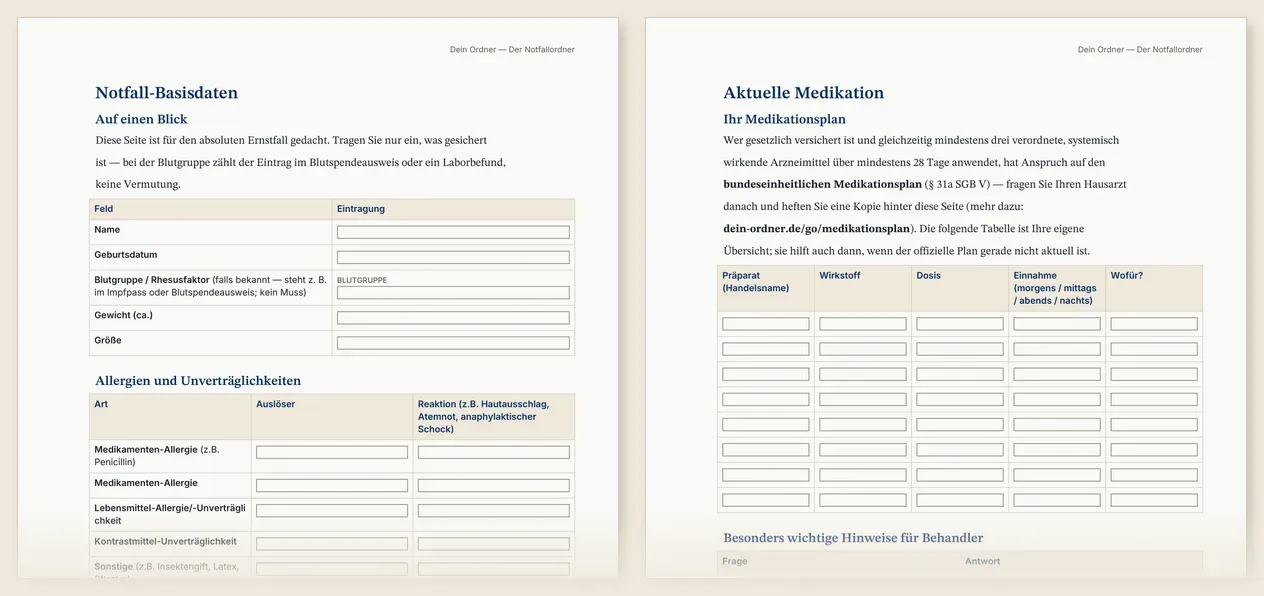Click 'Dein Ordner — Der Notfallordner' header on Aktuelle Medikation page
Image resolution: width=1264 pixels, height=596 pixels.
(1140, 49)
